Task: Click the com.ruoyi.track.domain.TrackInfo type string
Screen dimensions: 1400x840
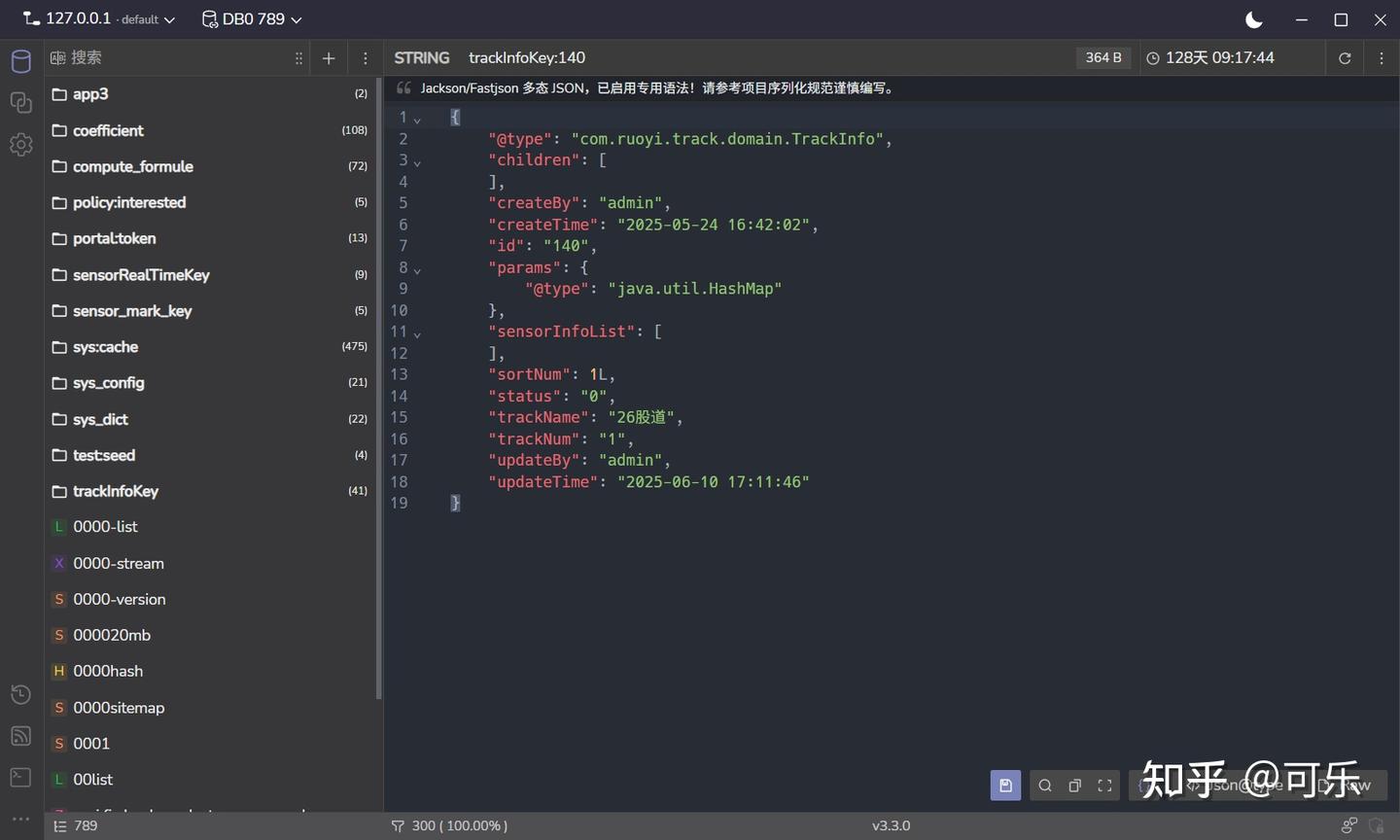Action: click(x=727, y=139)
